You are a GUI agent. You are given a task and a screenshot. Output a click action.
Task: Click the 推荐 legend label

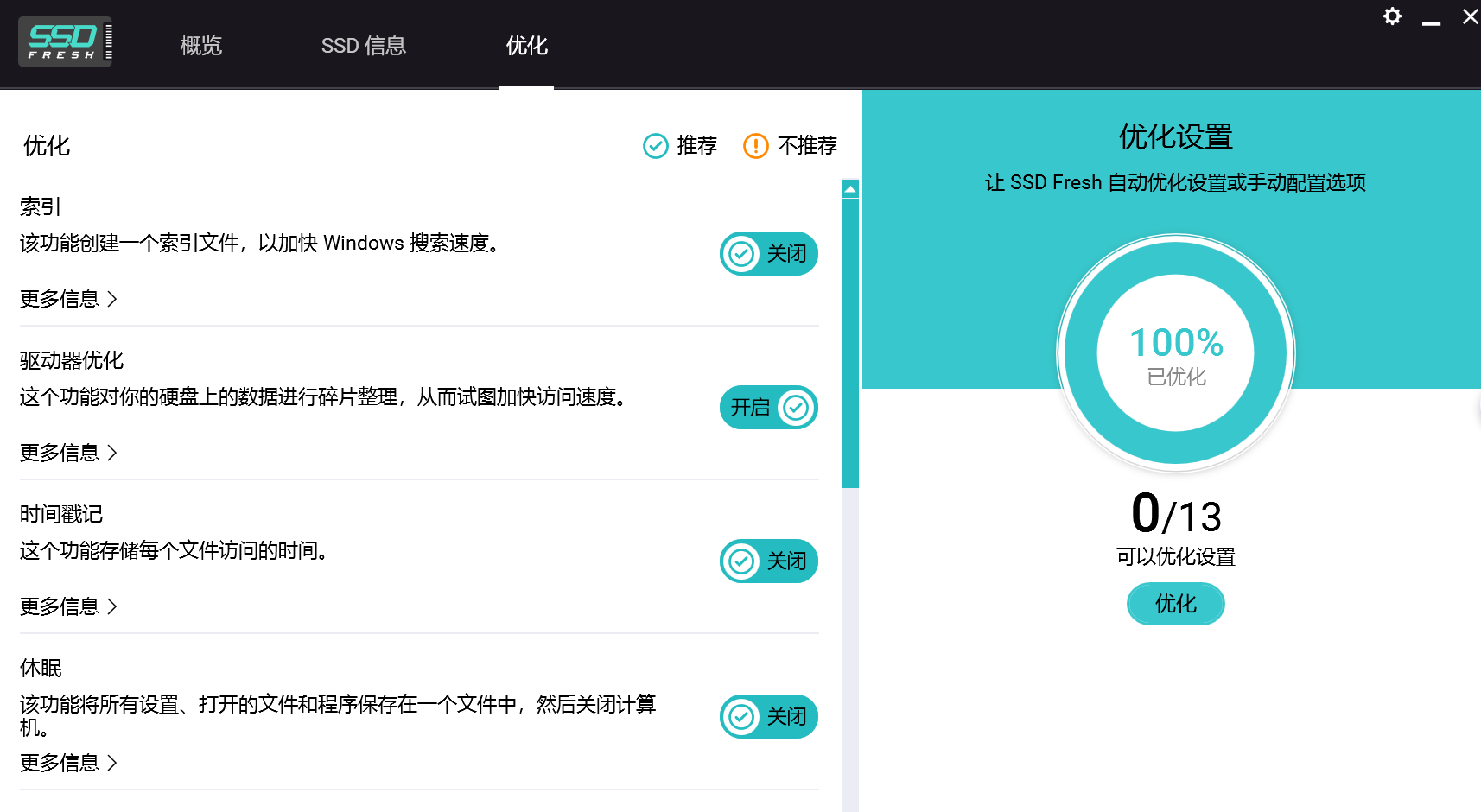pos(697,145)
